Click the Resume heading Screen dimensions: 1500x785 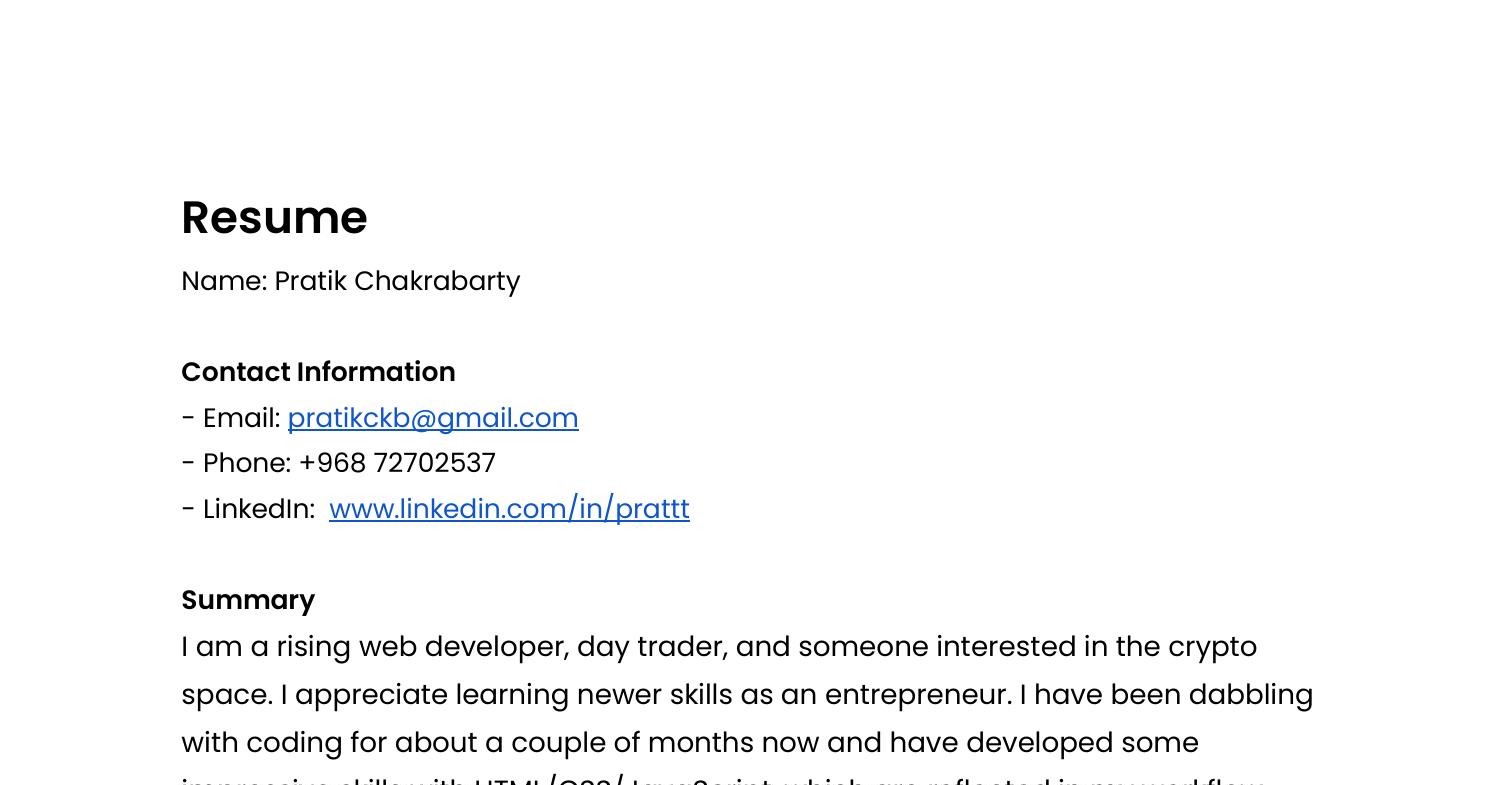274,218
